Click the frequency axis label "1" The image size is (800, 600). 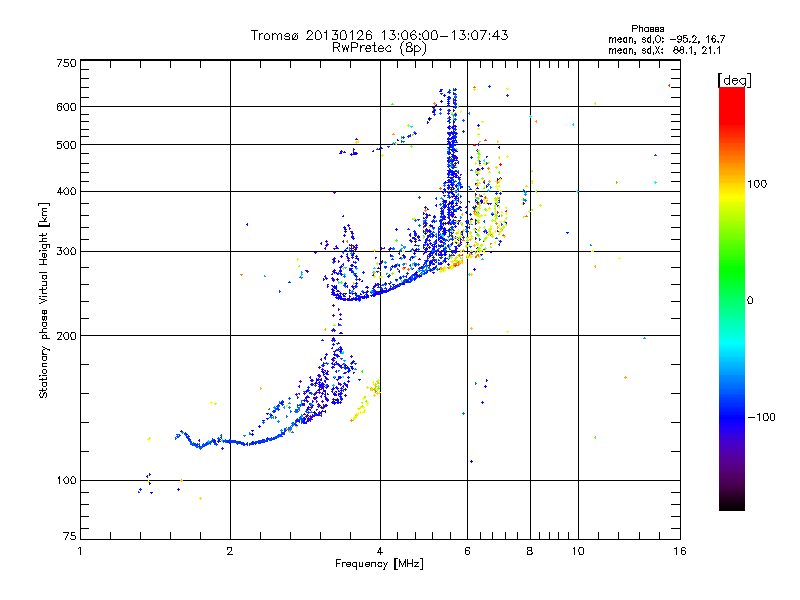pyautogui.click(x=80, y=551)
